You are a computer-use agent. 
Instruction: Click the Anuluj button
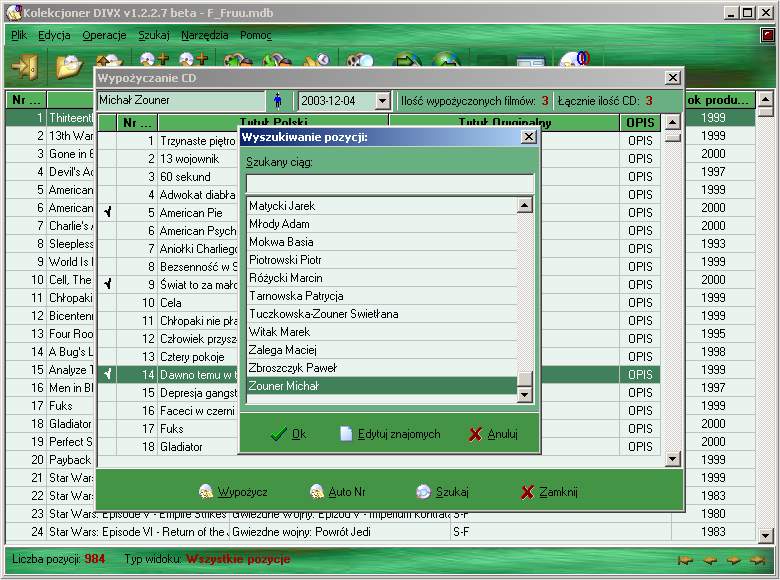492,434
